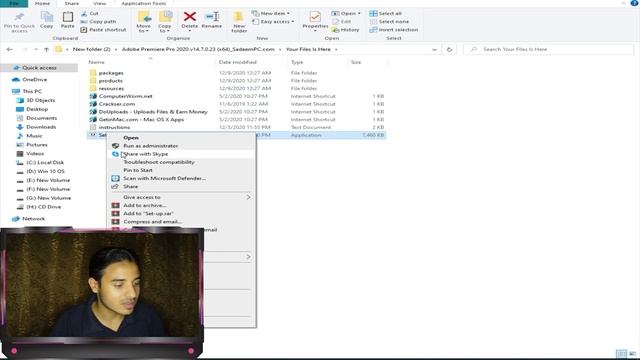Viewport: 640px width, 360px height.
Task: Select Crackser.com internet shortcut
Action: (x=117, y=104)
